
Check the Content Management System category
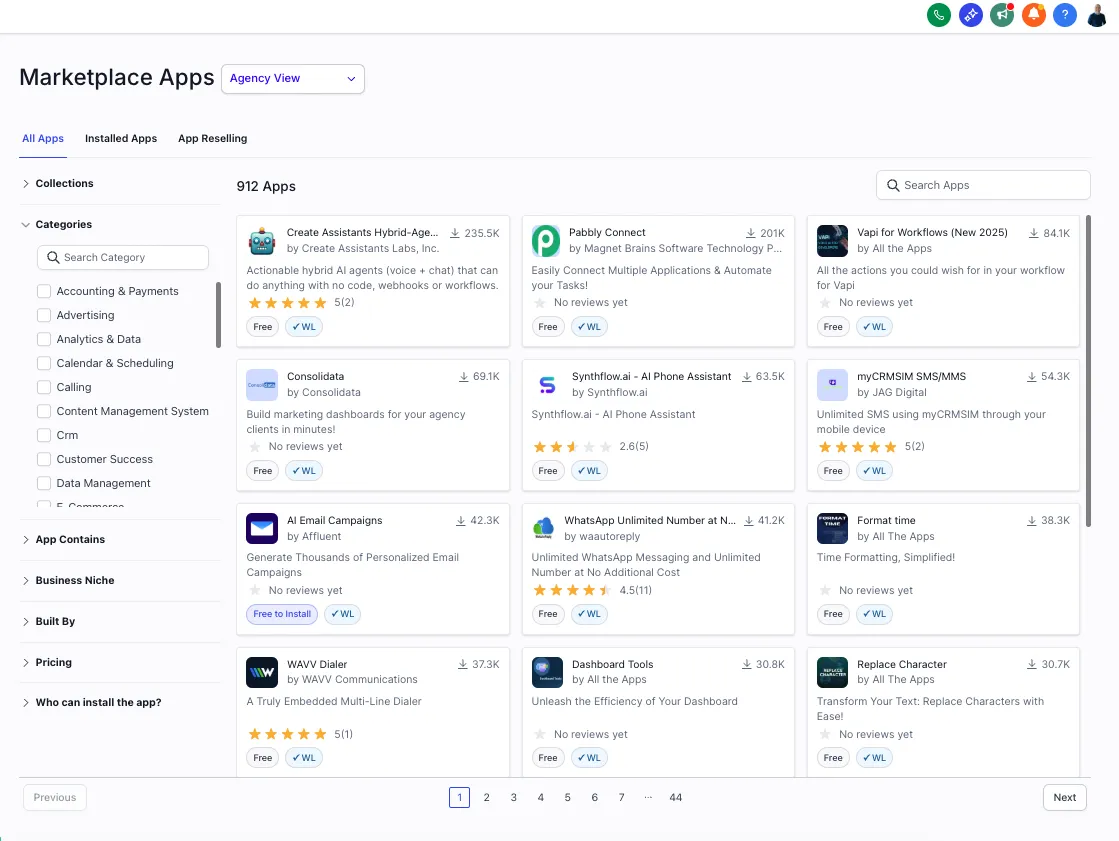[x=44, y=411]
